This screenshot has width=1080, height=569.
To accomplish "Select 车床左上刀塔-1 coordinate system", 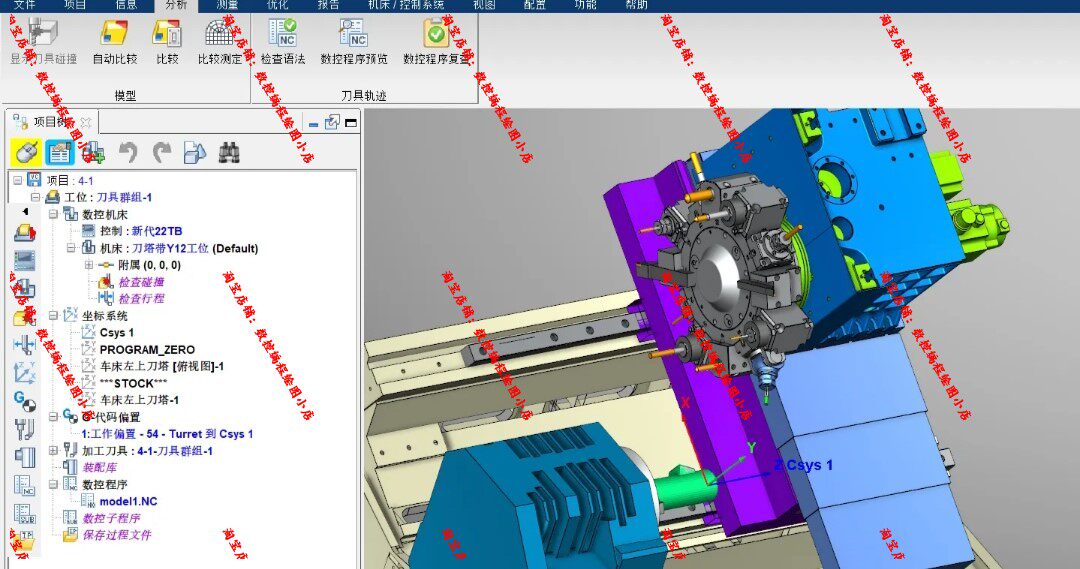I will (140, 400).
